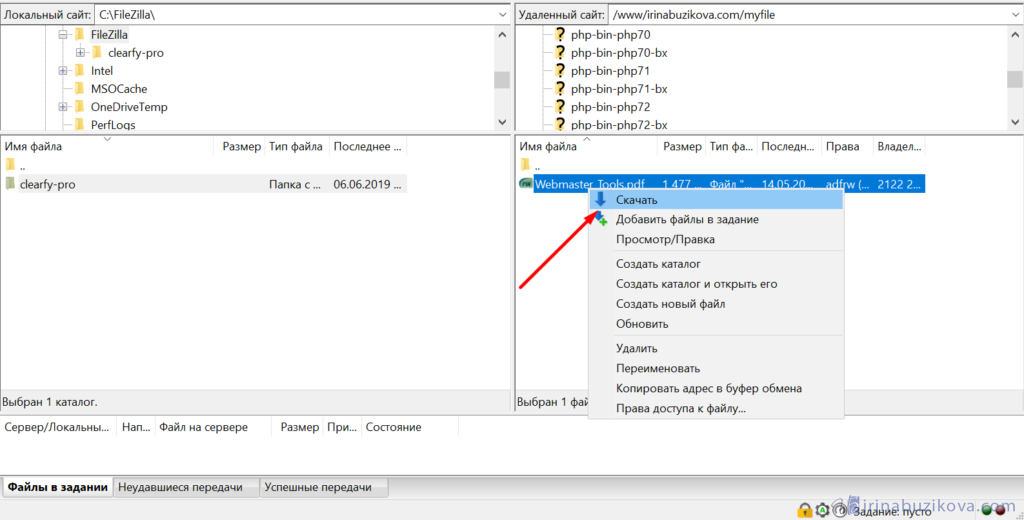Select Удалить in the context menu
Viewport: 1024px width, 520px height.
pyautogui.click(x=637, y=348)
